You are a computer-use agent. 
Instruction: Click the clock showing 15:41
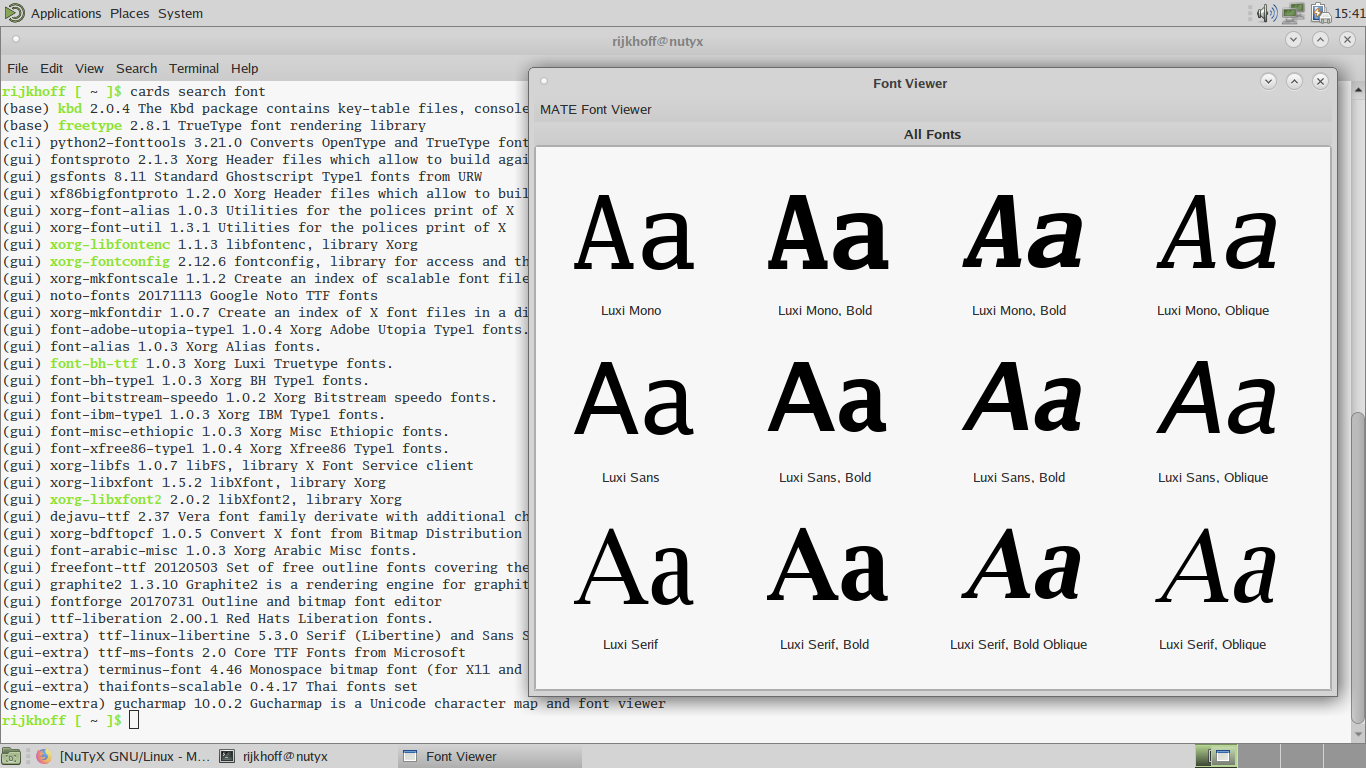(1349, 13)
